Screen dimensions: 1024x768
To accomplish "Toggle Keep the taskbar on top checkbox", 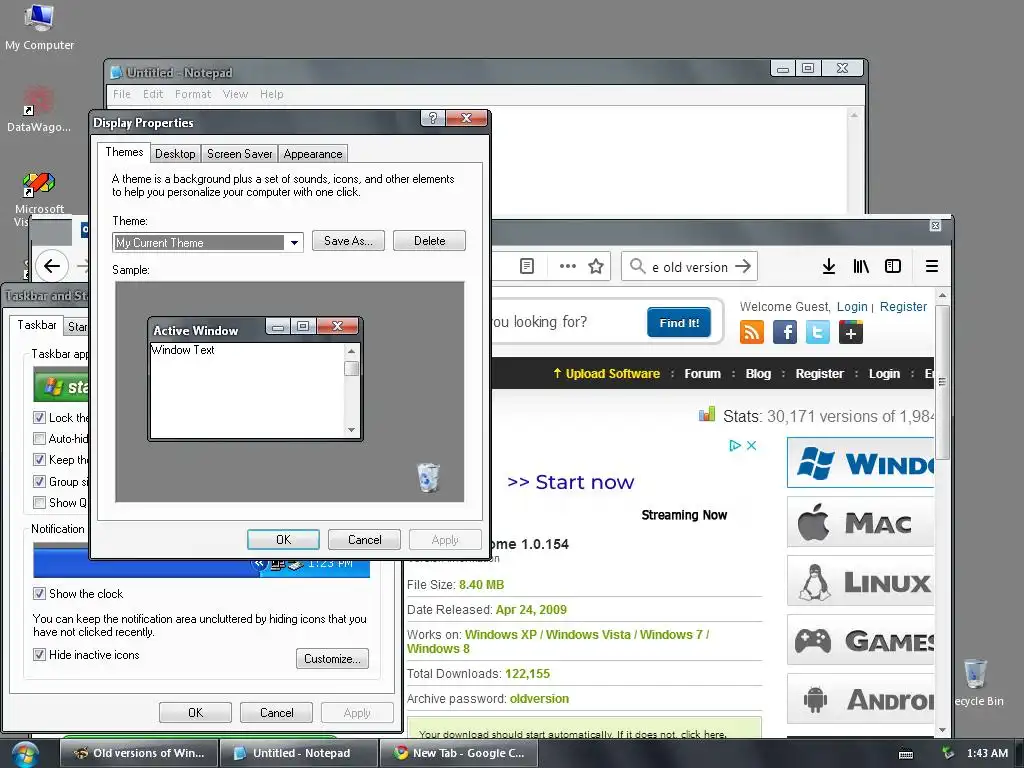I will click(39, 460).
